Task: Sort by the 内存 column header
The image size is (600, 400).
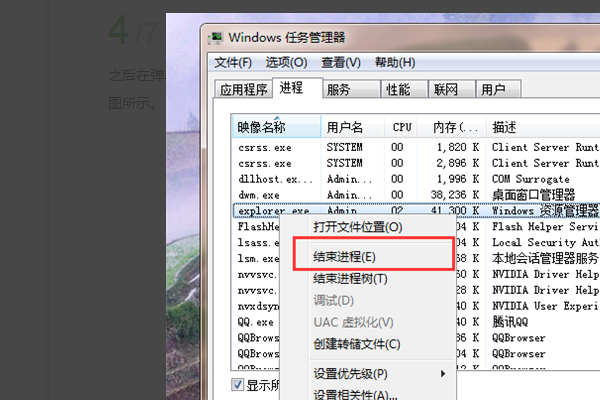Action: (x=452, y=127)
